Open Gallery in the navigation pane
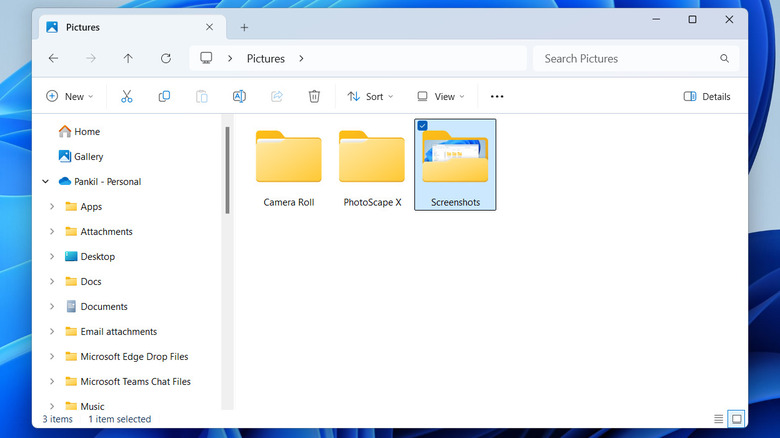 (88, 157)
